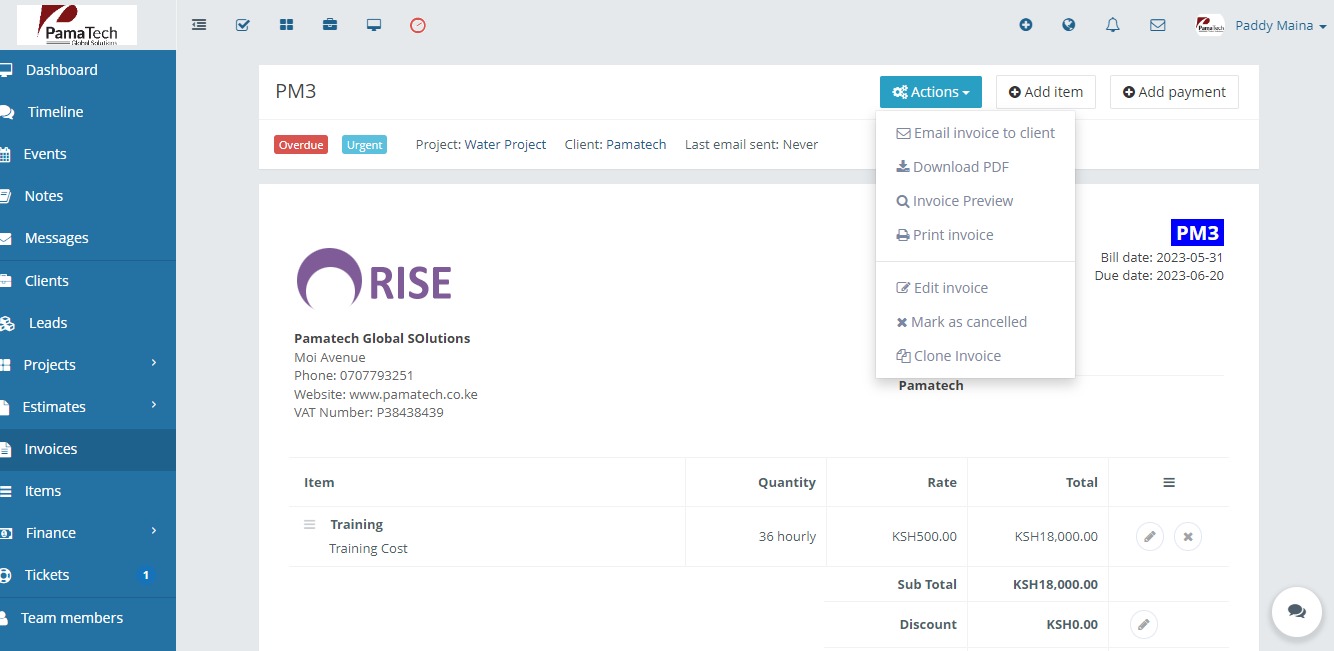Open the envelope messages icon in top bar
This screenshot has height=651, width=1334.
(1158, 25)
